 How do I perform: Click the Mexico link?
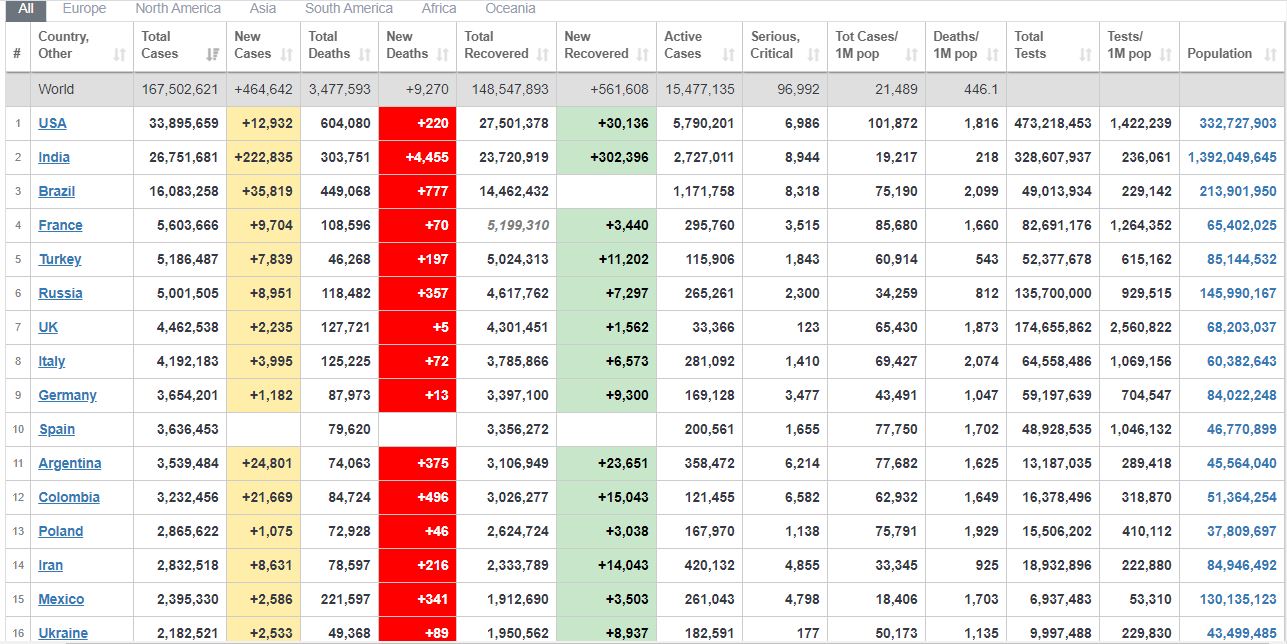point(61,599)
